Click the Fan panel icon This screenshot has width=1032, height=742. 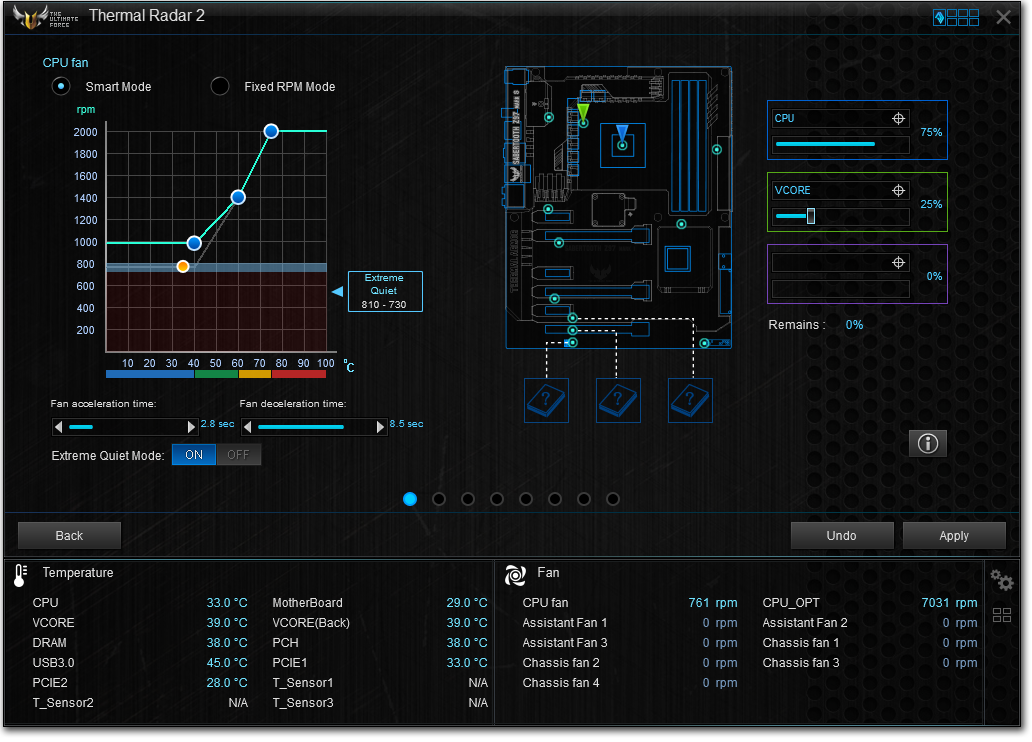pos(515,575)
